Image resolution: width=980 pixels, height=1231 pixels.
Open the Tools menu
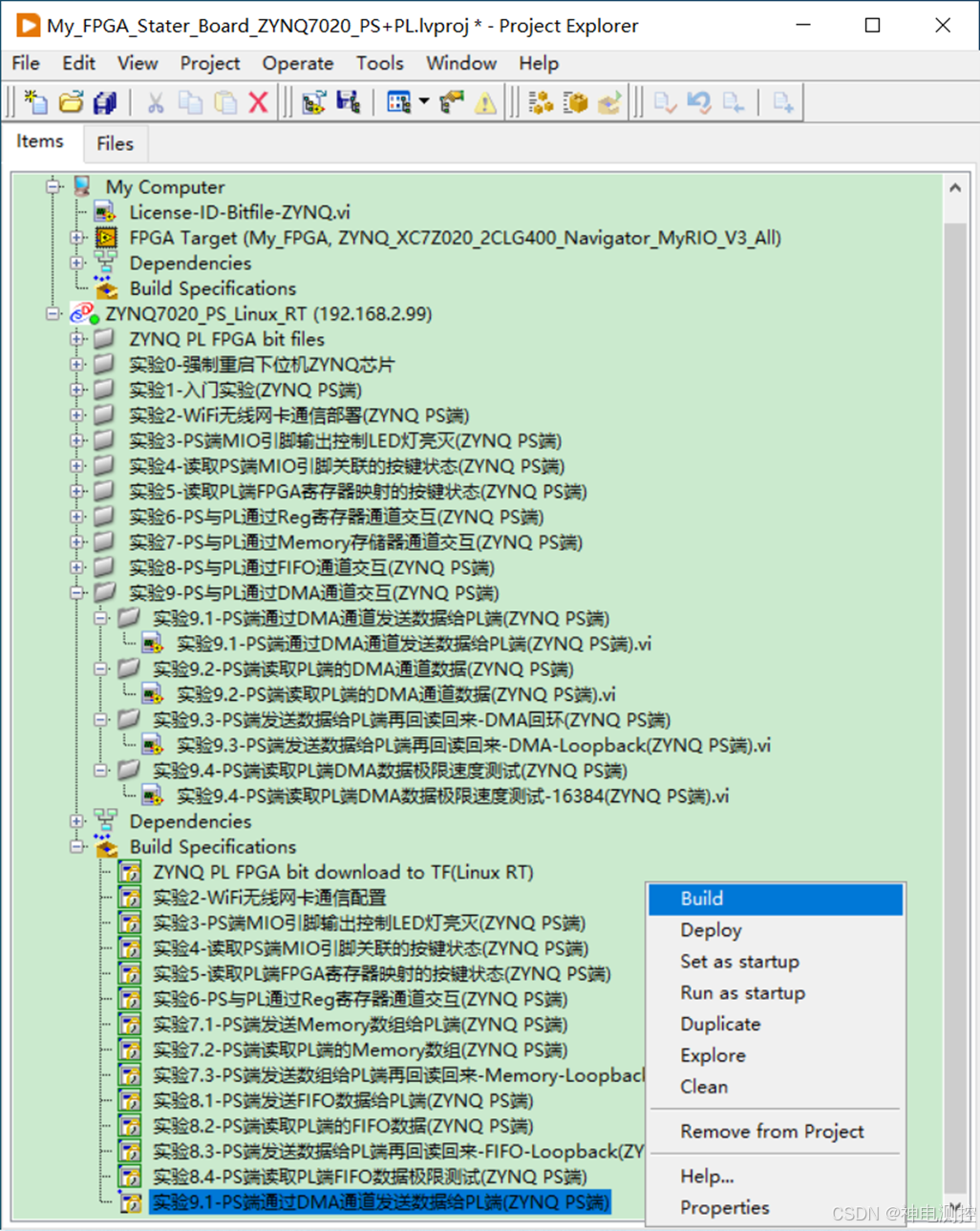[x=380, y=63]
